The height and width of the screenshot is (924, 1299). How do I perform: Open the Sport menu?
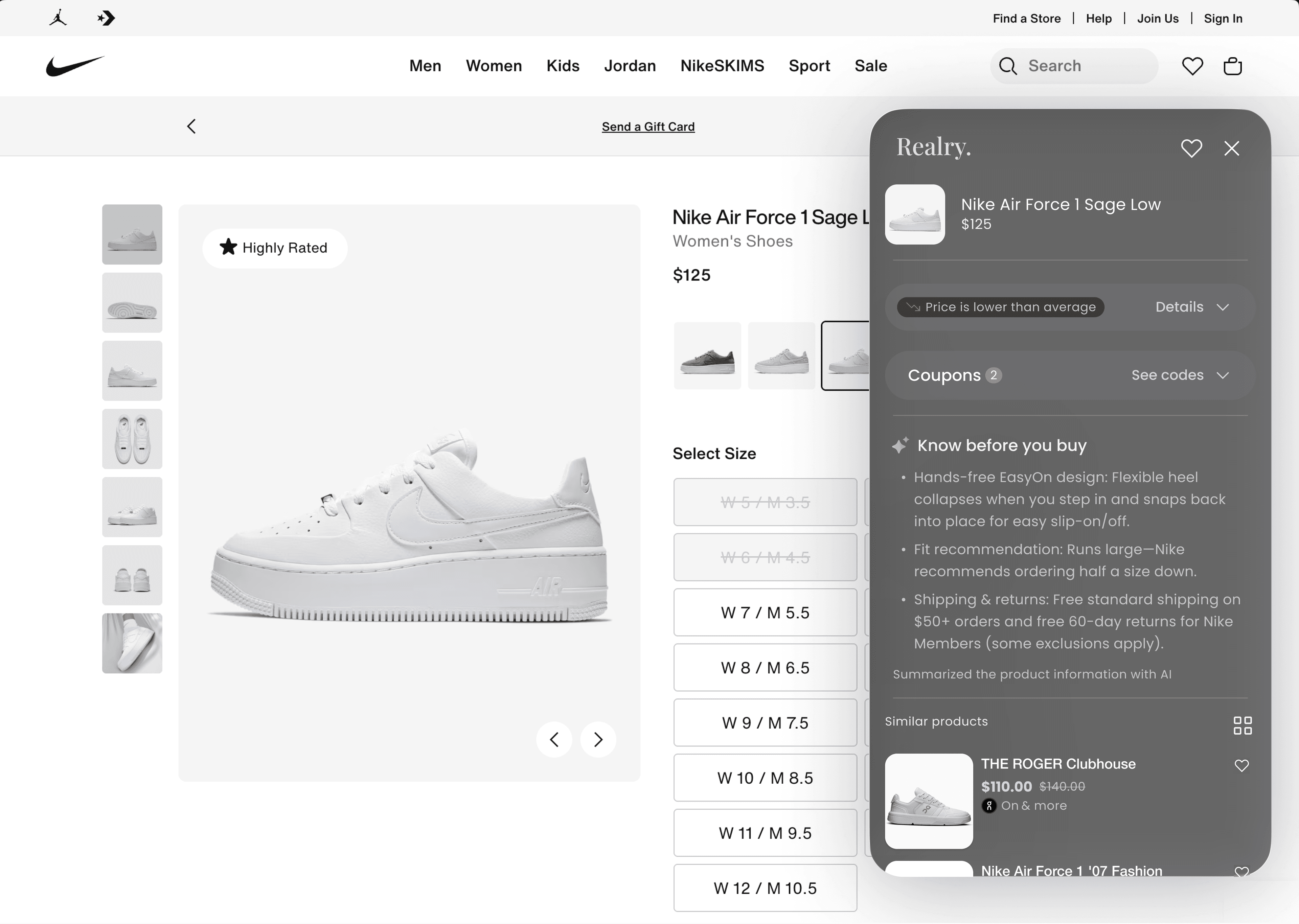(x=809, y=66)
